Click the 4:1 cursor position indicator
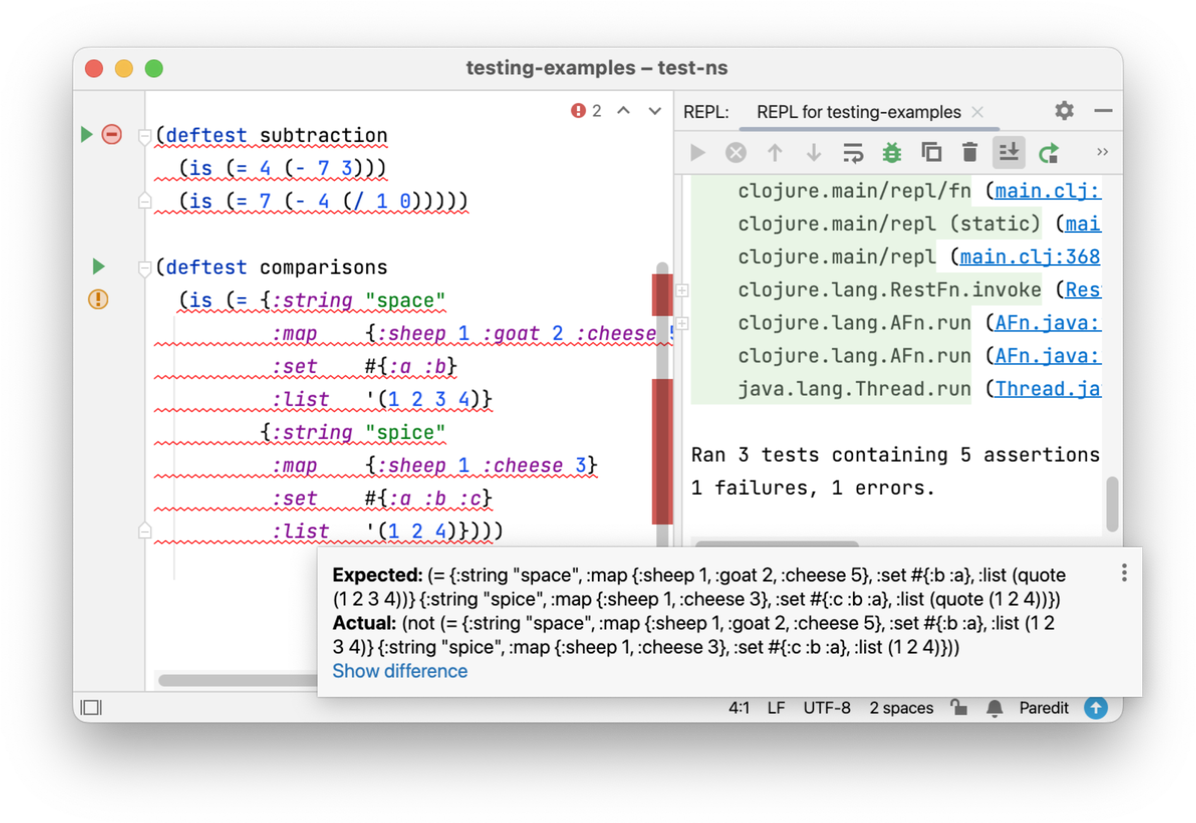This screenshot has height=823, width=1196. click(x=738, y=708)
